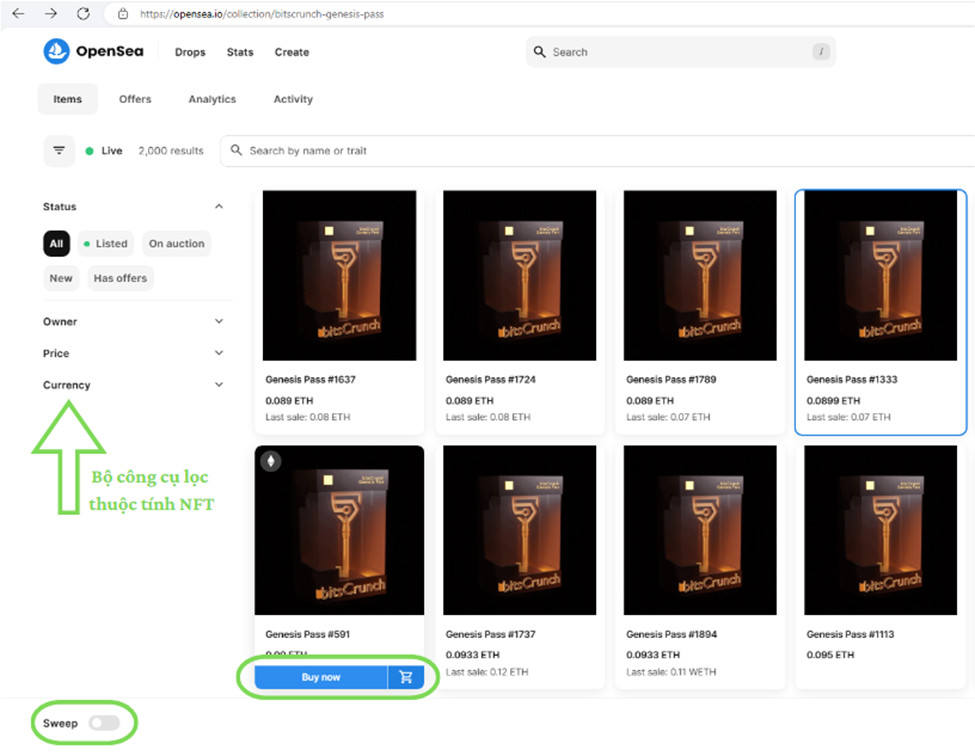Select the All status filter
Viewport: 975px width, 756px height.
[x=56, y=243]
